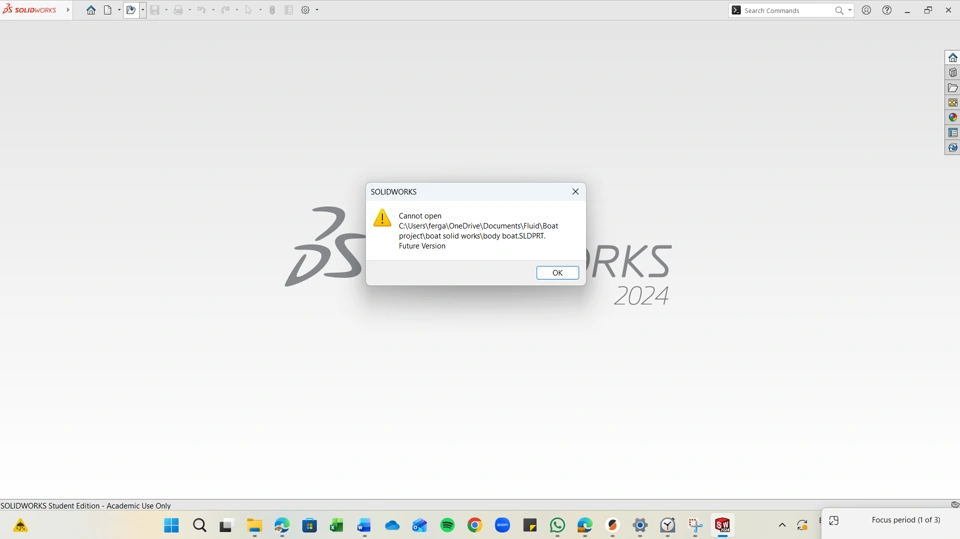Click the Open file icon in the toolbar
The width and height of the screenshot is (960, 539).
(130, 10)
